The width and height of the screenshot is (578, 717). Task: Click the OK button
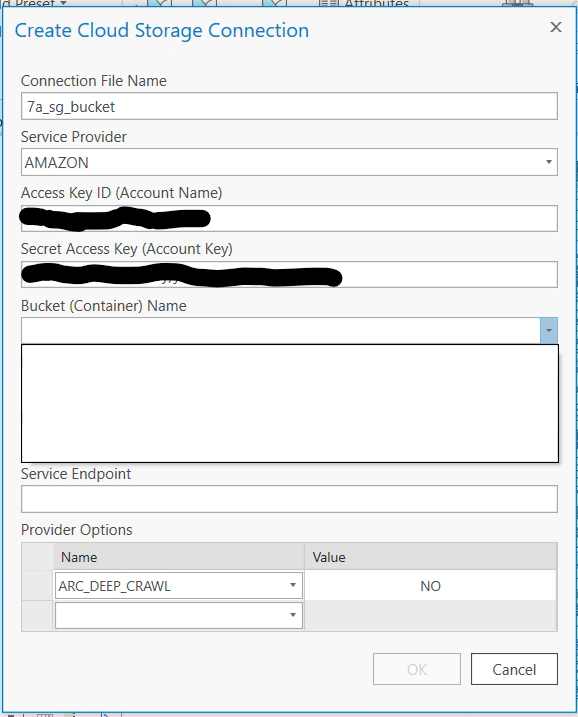pyautogui.click(x=417, y=669)
